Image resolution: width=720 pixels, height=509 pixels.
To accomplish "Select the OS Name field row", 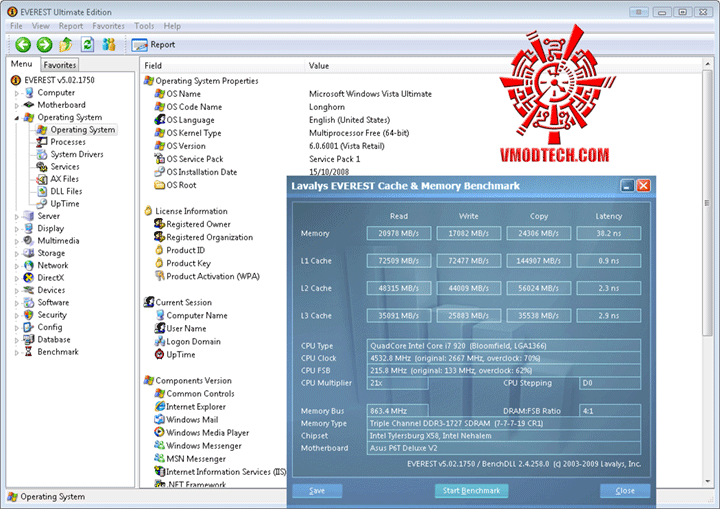I will (x=183, y=94).
